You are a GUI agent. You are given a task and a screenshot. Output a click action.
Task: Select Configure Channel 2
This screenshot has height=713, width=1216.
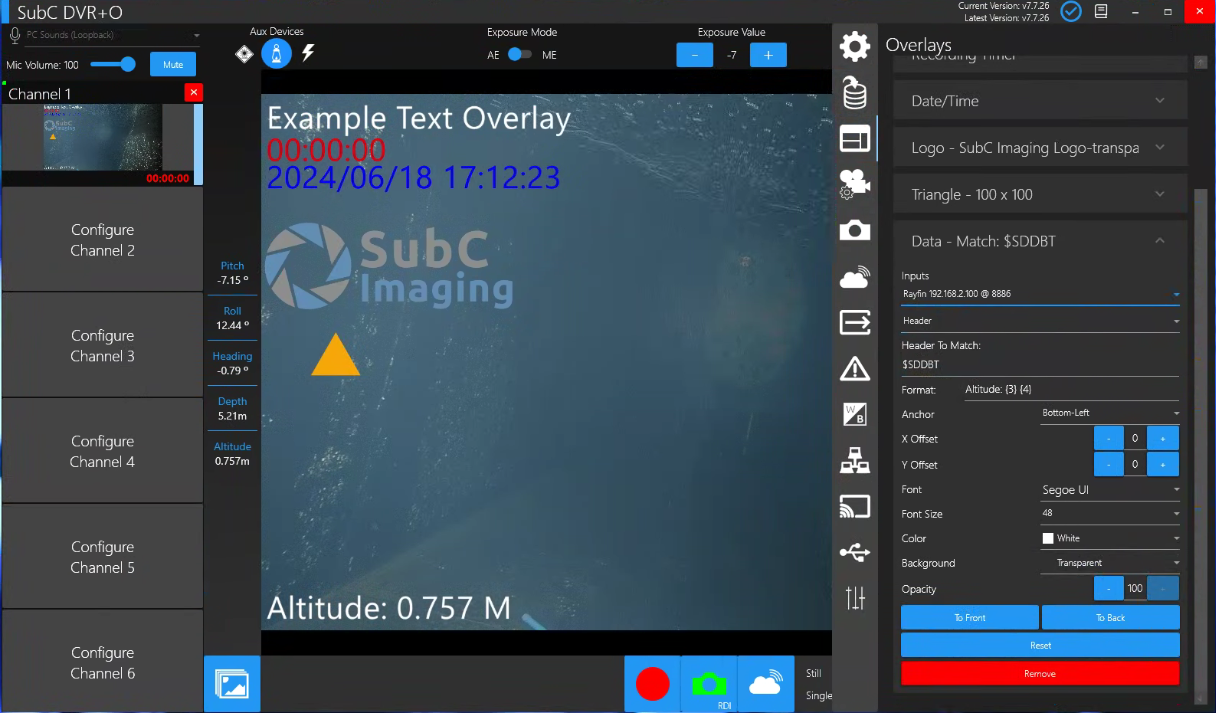pos(102,240)
